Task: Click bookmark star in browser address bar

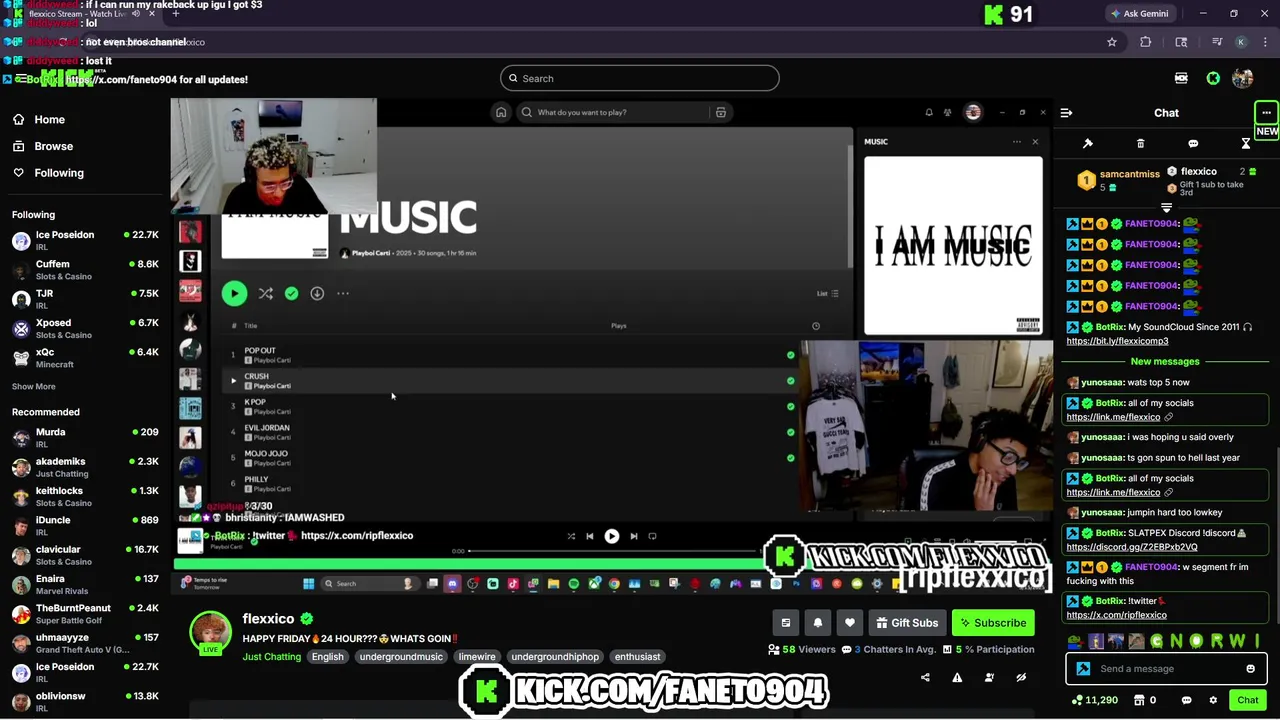Action: click(x=1111, y=42)
